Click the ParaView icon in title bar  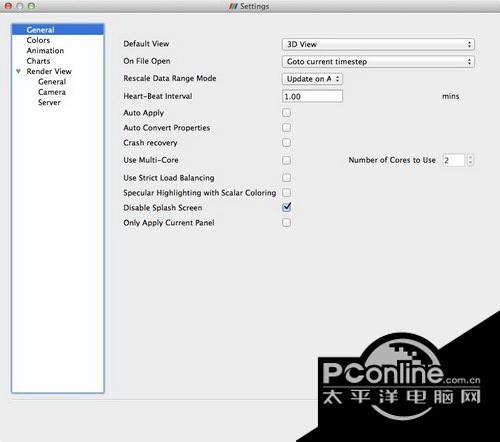click(233, 6)
